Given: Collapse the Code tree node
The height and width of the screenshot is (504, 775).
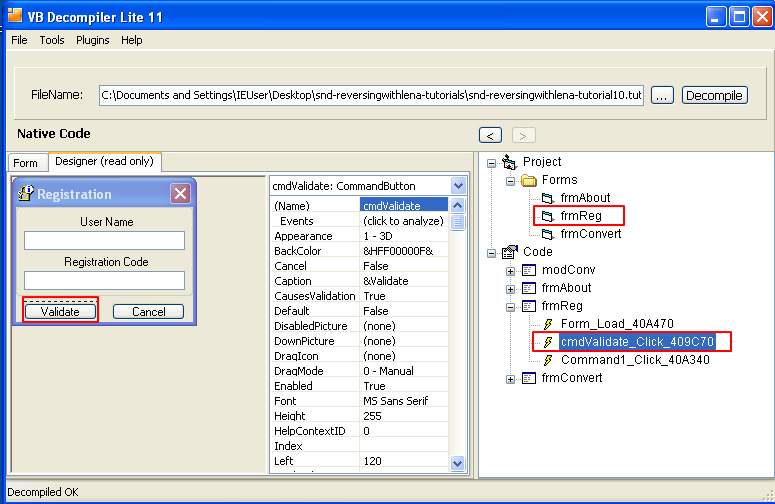Looking at the screenshot, I should pos(491,253).
